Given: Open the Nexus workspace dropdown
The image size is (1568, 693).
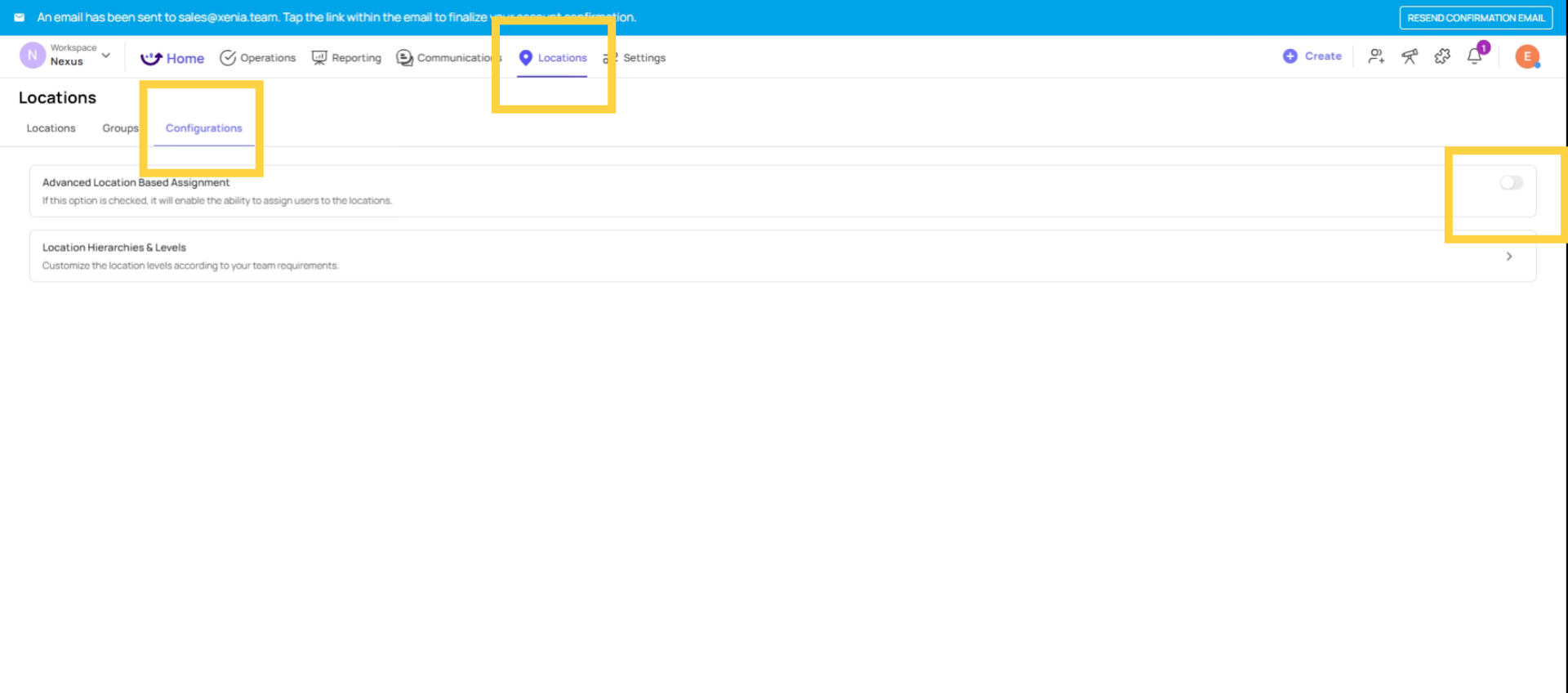Looking at the screenshot, I should 65,56.
